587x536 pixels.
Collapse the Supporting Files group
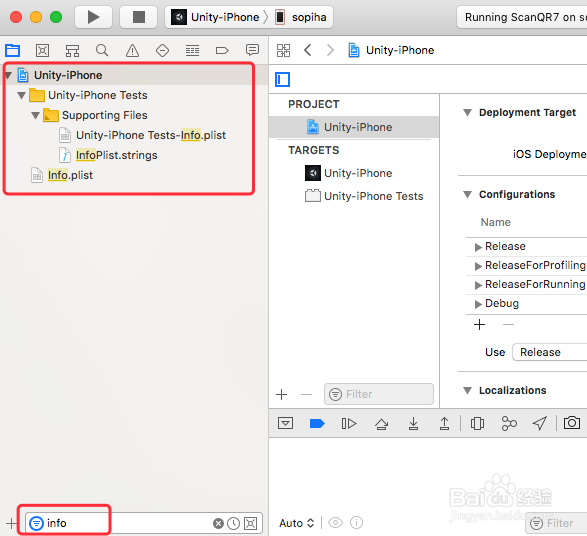pyautogui.click(x=36, y=115)
